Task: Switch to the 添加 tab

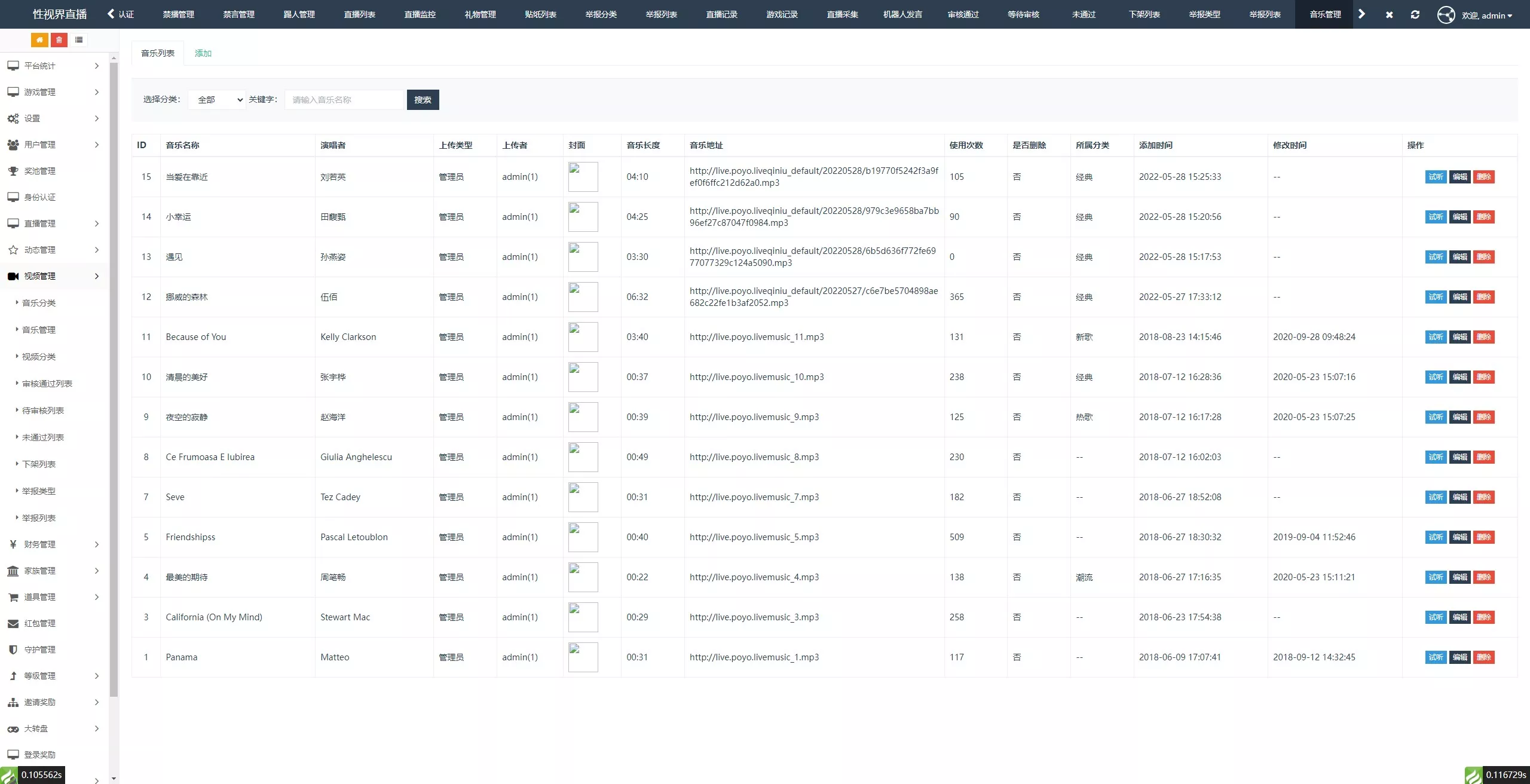Action: point(203,53)
